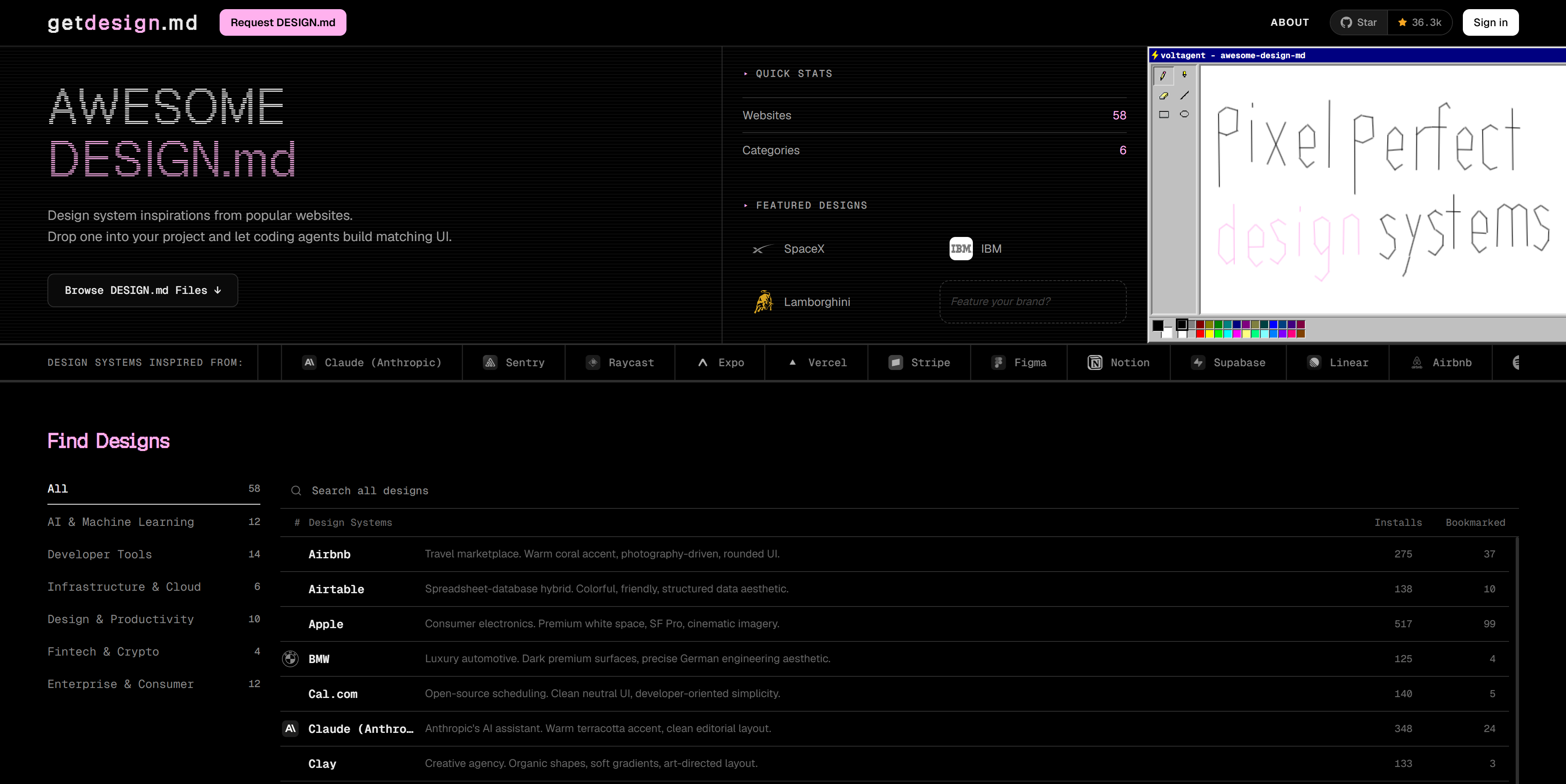The width and height of the screenshot is (1566, 784).
Task: Pick the bright red palette color
Action: tap(1200, 334)
